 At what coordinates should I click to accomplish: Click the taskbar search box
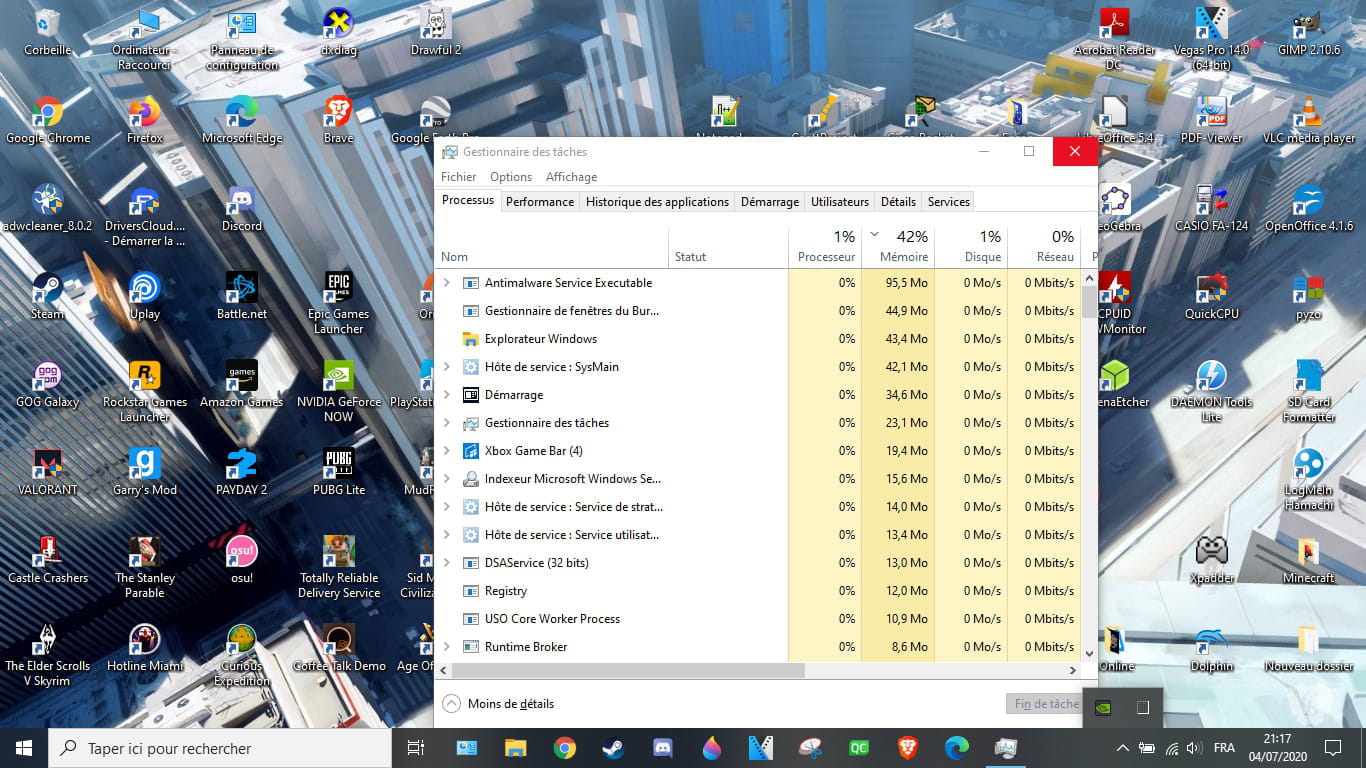[x=220, y=747]
